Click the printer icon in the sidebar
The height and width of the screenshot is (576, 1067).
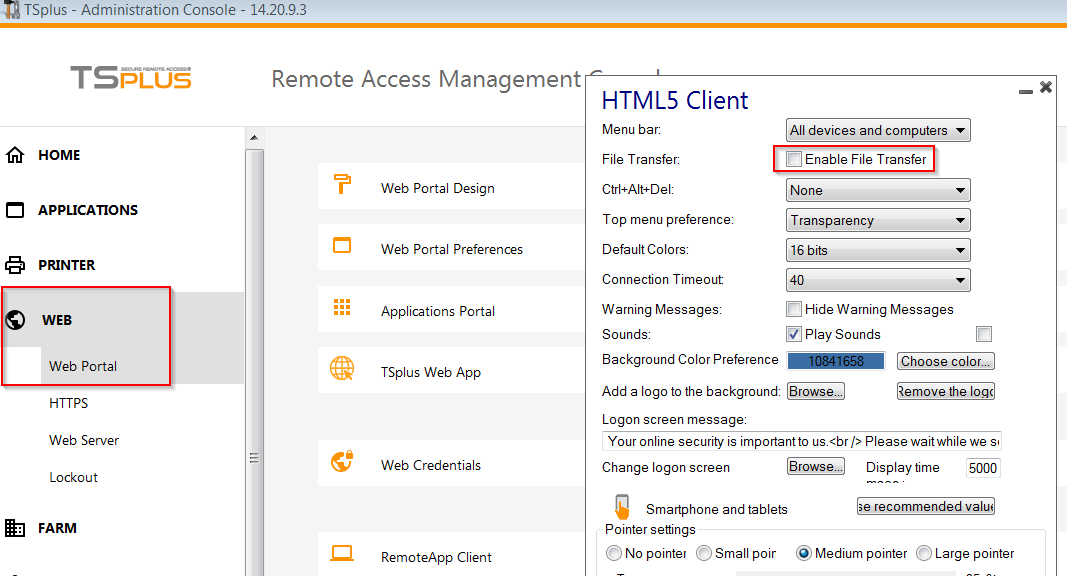[15, 265]
